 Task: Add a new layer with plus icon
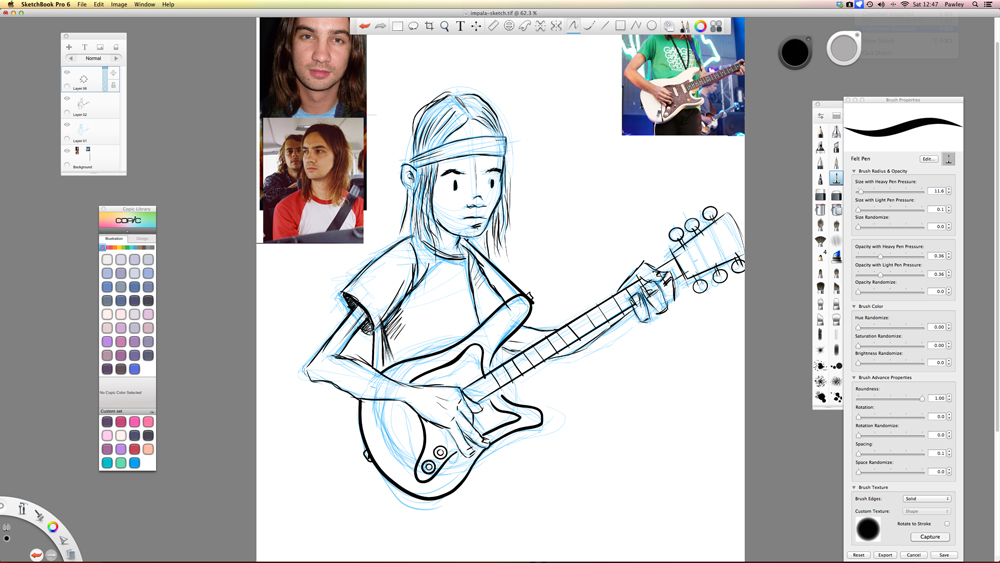(x=69, y=47)
